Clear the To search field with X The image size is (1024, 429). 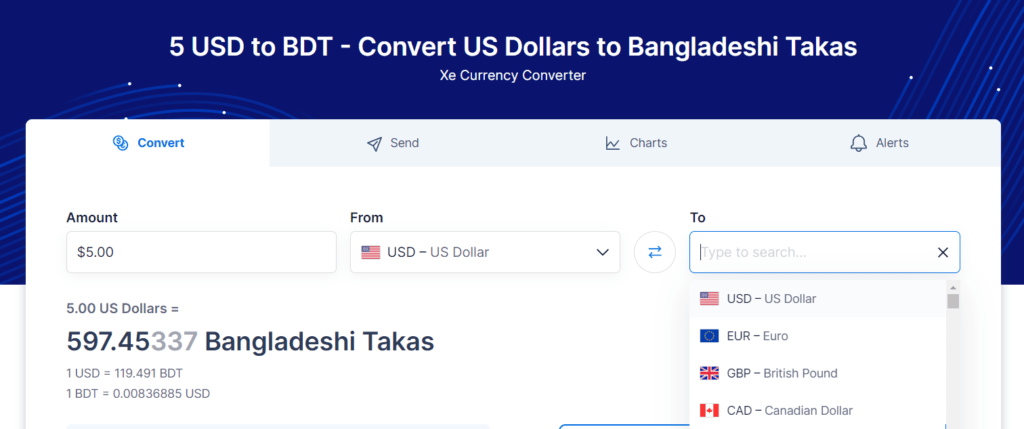[x=942, y=252]
